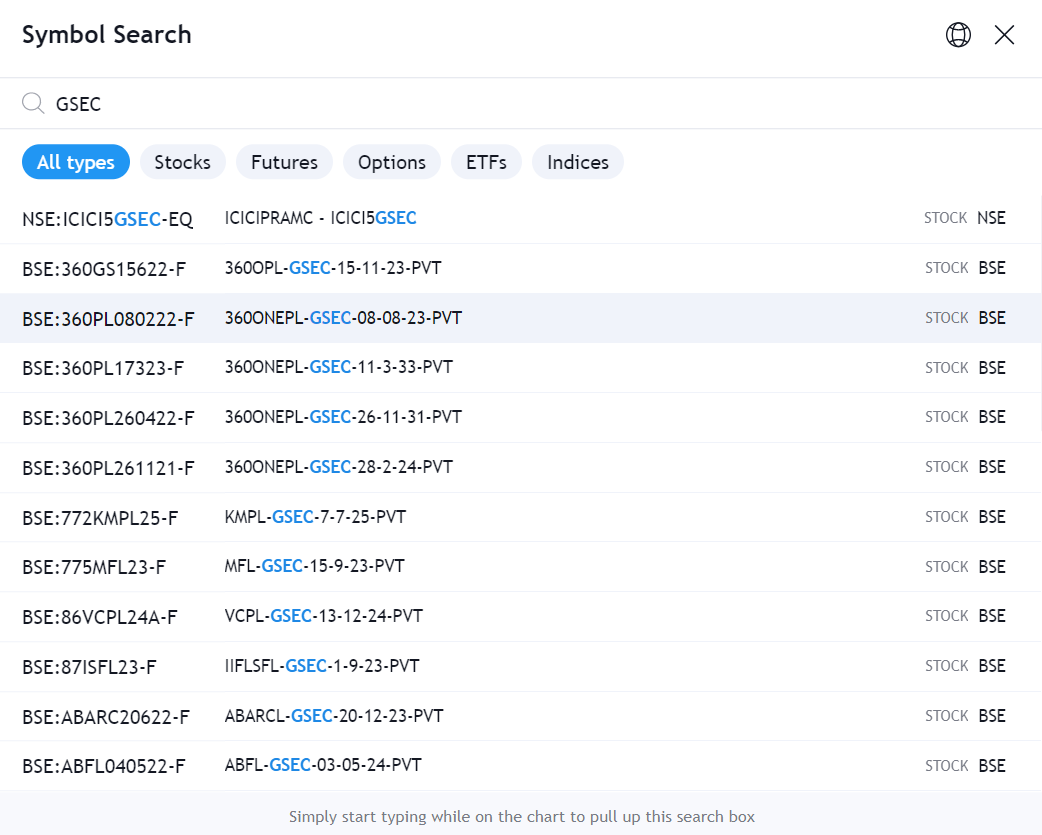The height and width of the screenshot is (835, 1042).
Task: Click description MFL-GSEC-15-9-23-PVT
Action: click(x=314, y=566)
